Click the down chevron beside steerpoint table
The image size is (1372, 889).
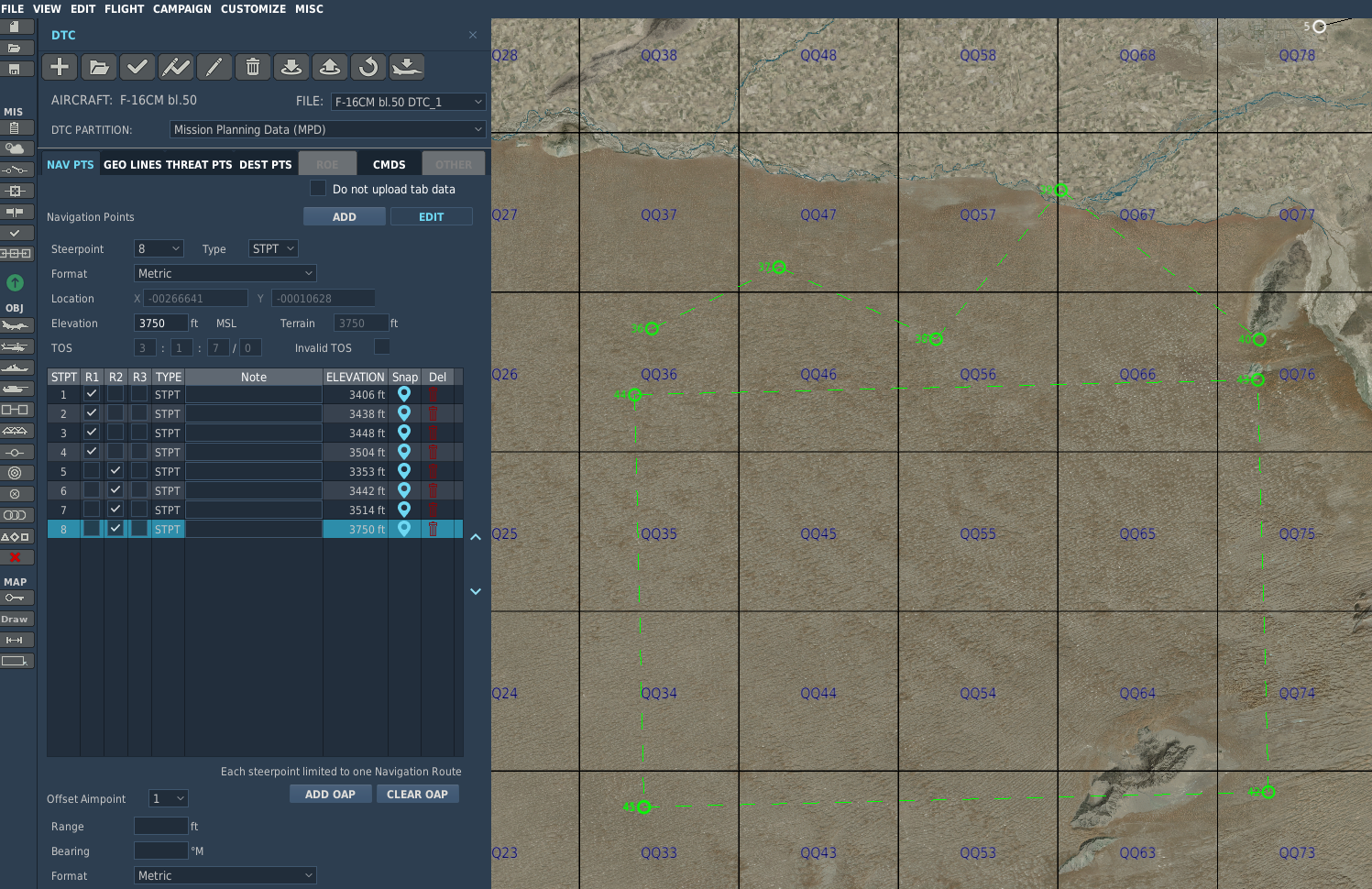coord(476,591)
